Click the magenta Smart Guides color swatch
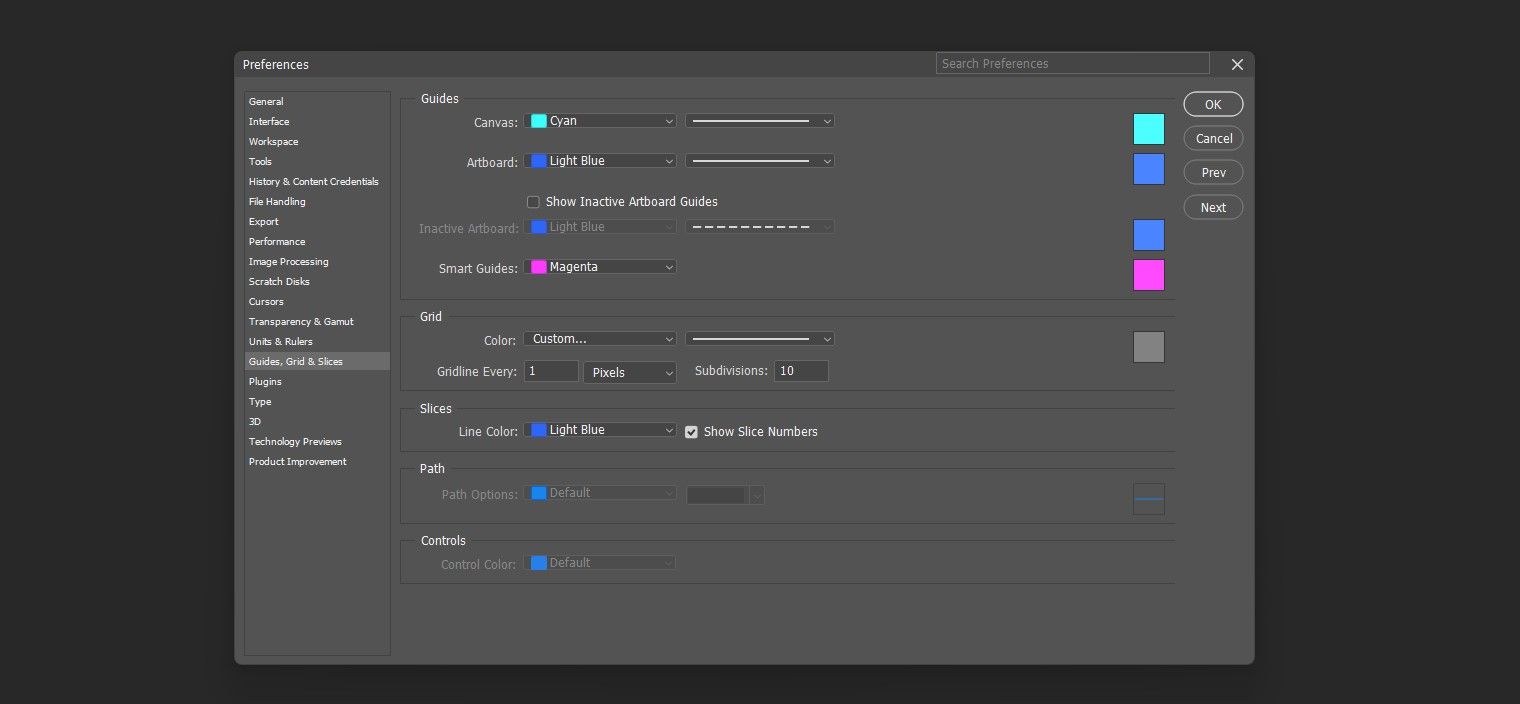This screenshot has width=1520, height=704. 1148,275
